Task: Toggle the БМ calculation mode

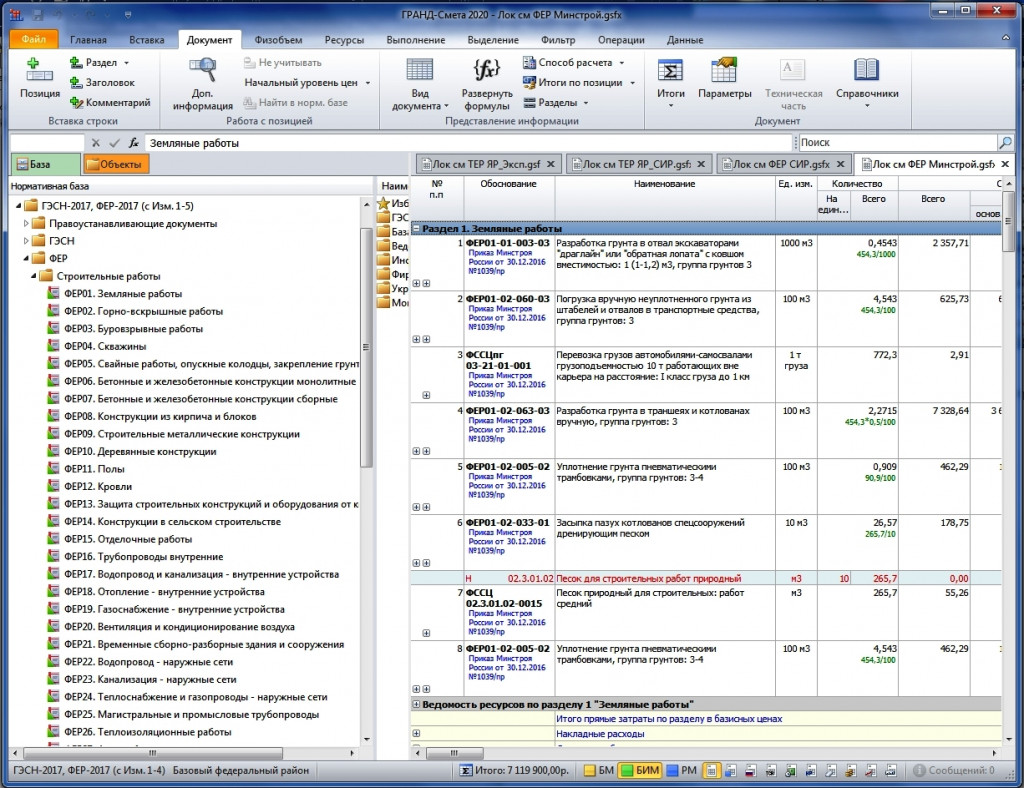Action: pos(599,770)
